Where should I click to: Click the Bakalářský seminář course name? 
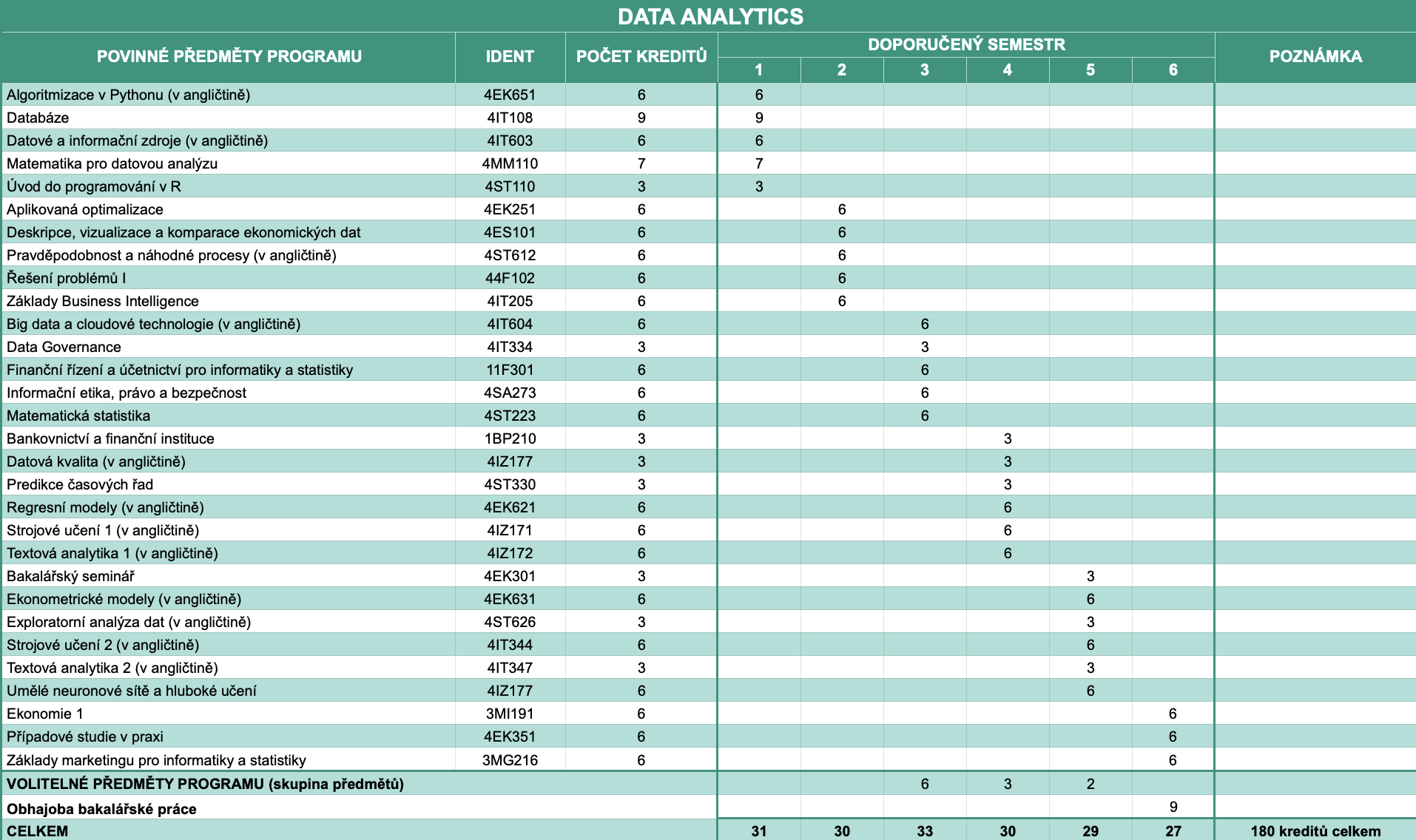70,576
